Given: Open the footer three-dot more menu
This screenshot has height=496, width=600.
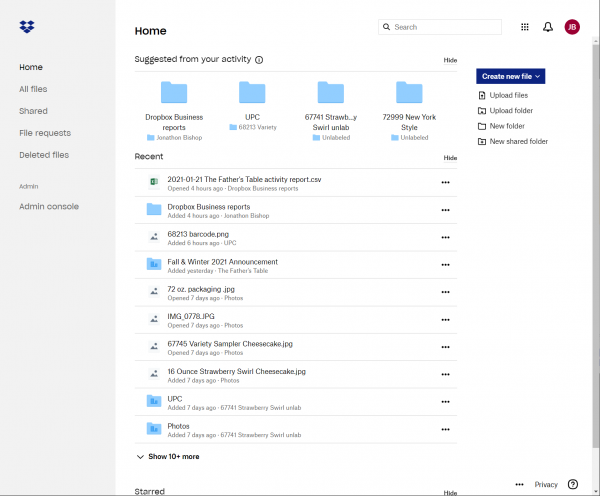Looking at the screenshot, I should (x=519, y=484).
